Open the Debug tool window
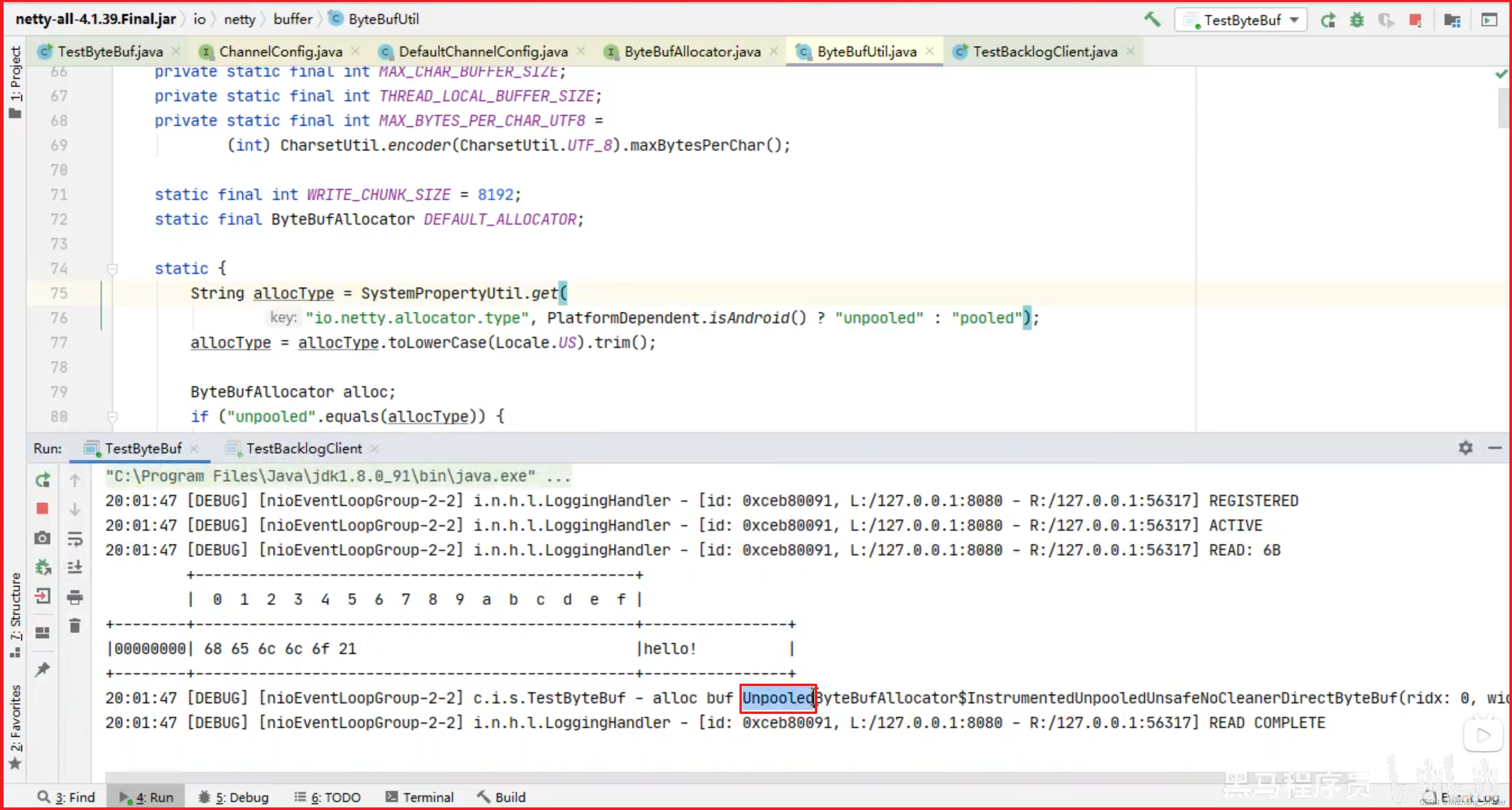 pyautogui.click(x=234, y=797)
